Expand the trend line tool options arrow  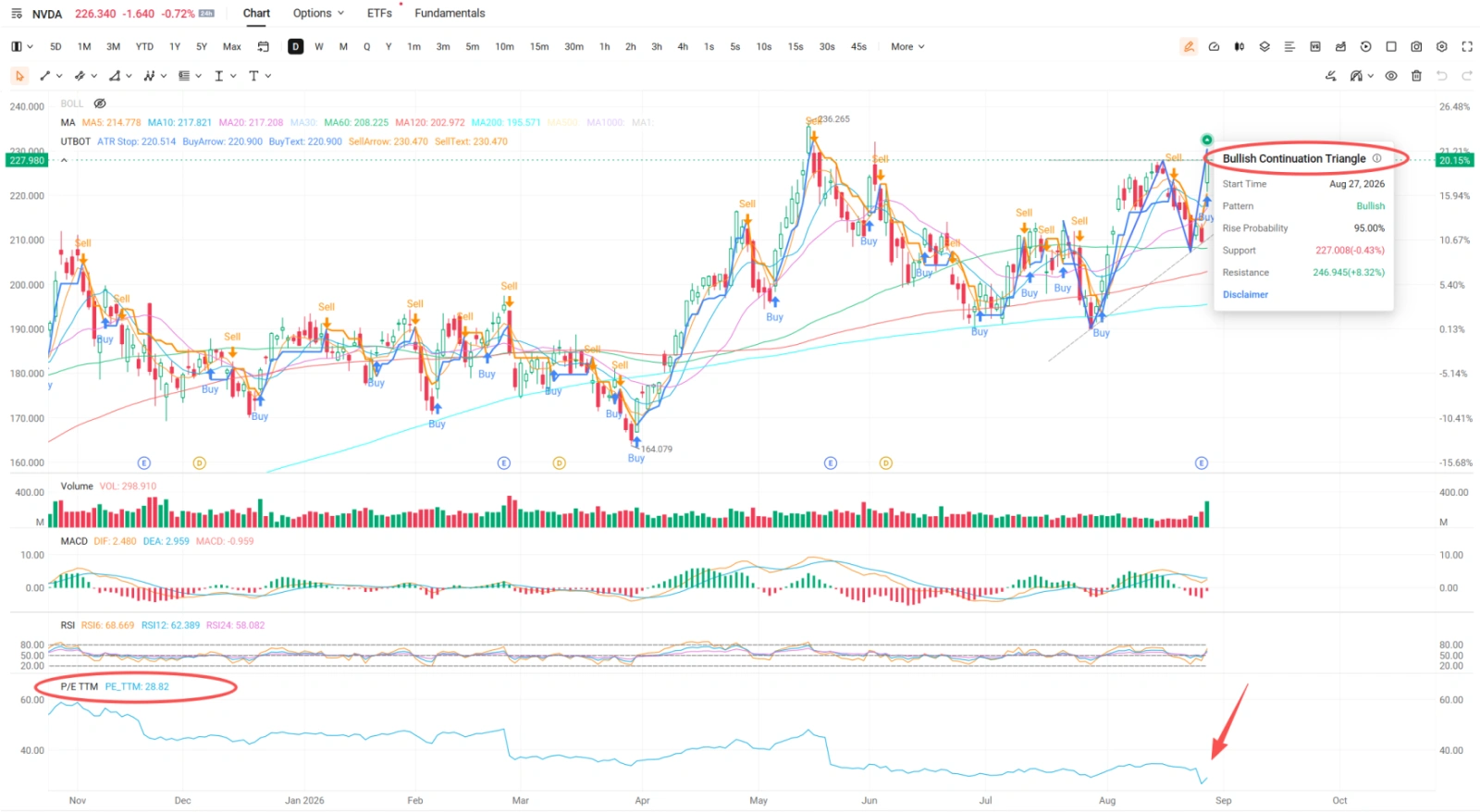[59, 76]
